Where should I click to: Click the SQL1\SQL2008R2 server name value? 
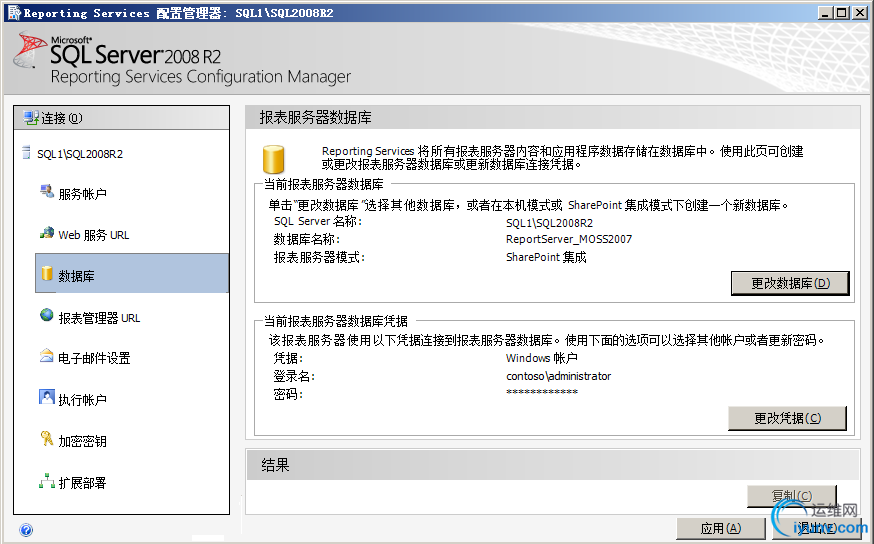pos(550,223)
